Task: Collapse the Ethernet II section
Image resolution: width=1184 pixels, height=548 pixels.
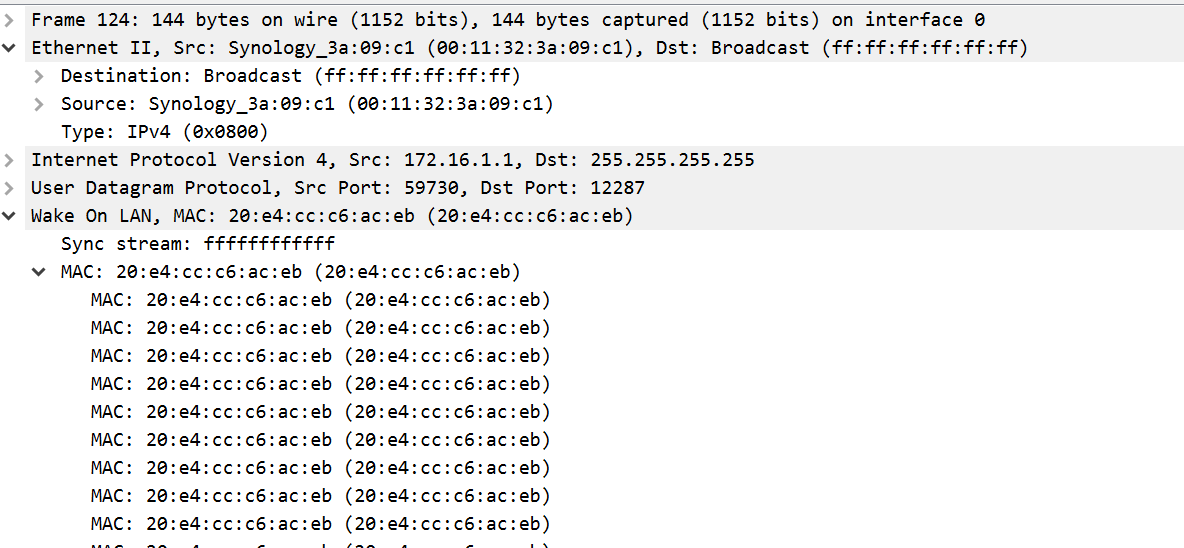Action: (x=8, y=48)
